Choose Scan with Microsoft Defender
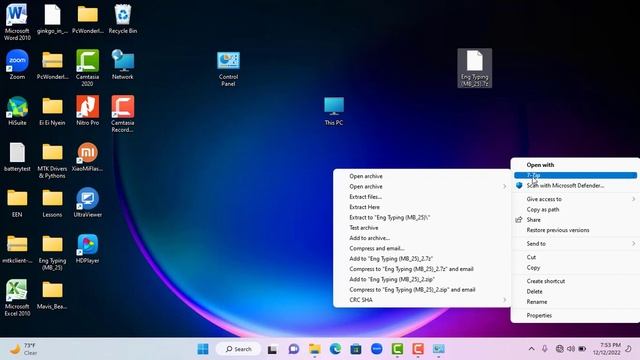Screen dimensions: 640x360 (575, 185)
